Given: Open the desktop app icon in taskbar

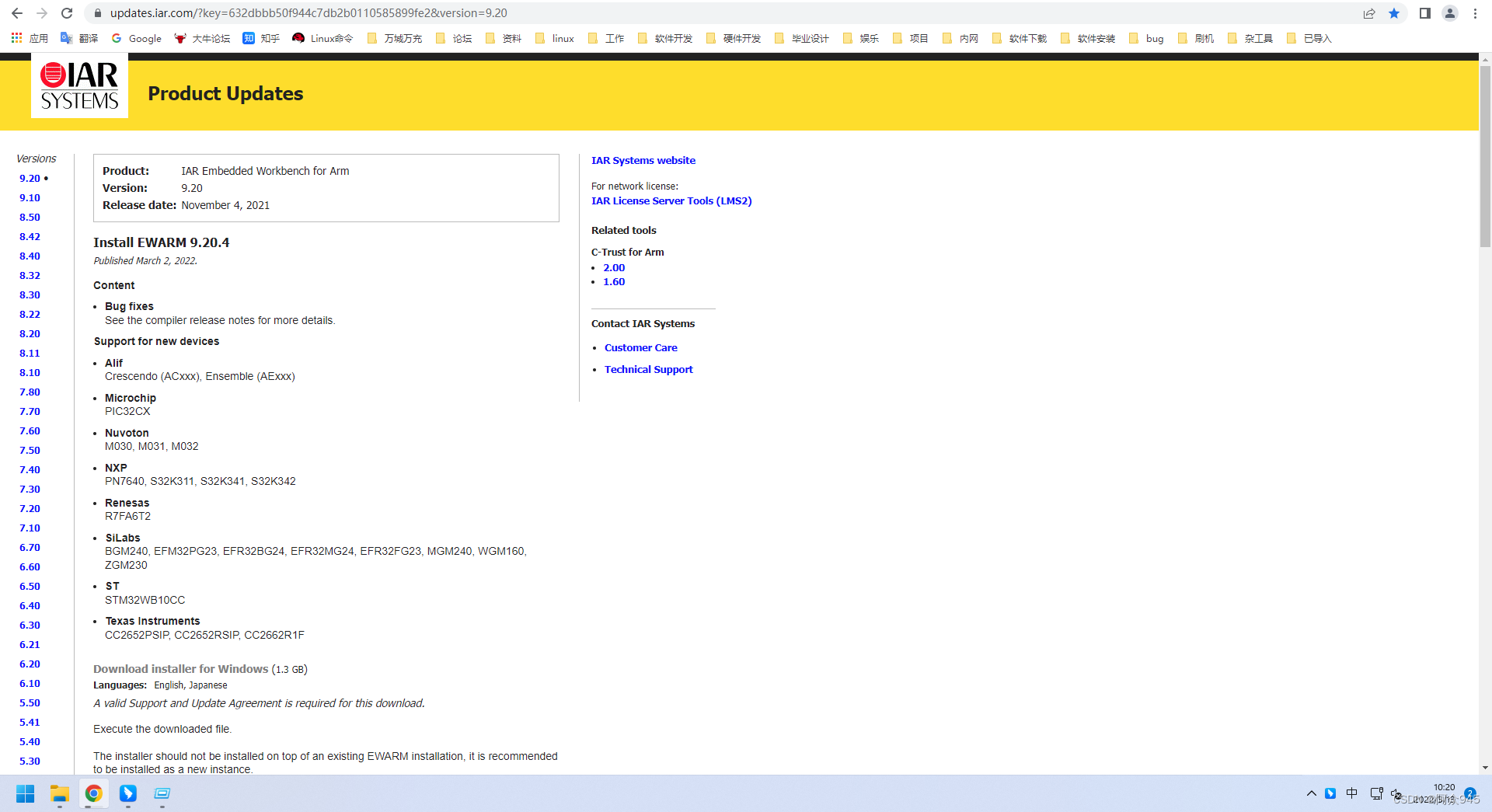Looking at the screenshot, I should (162, 793).
